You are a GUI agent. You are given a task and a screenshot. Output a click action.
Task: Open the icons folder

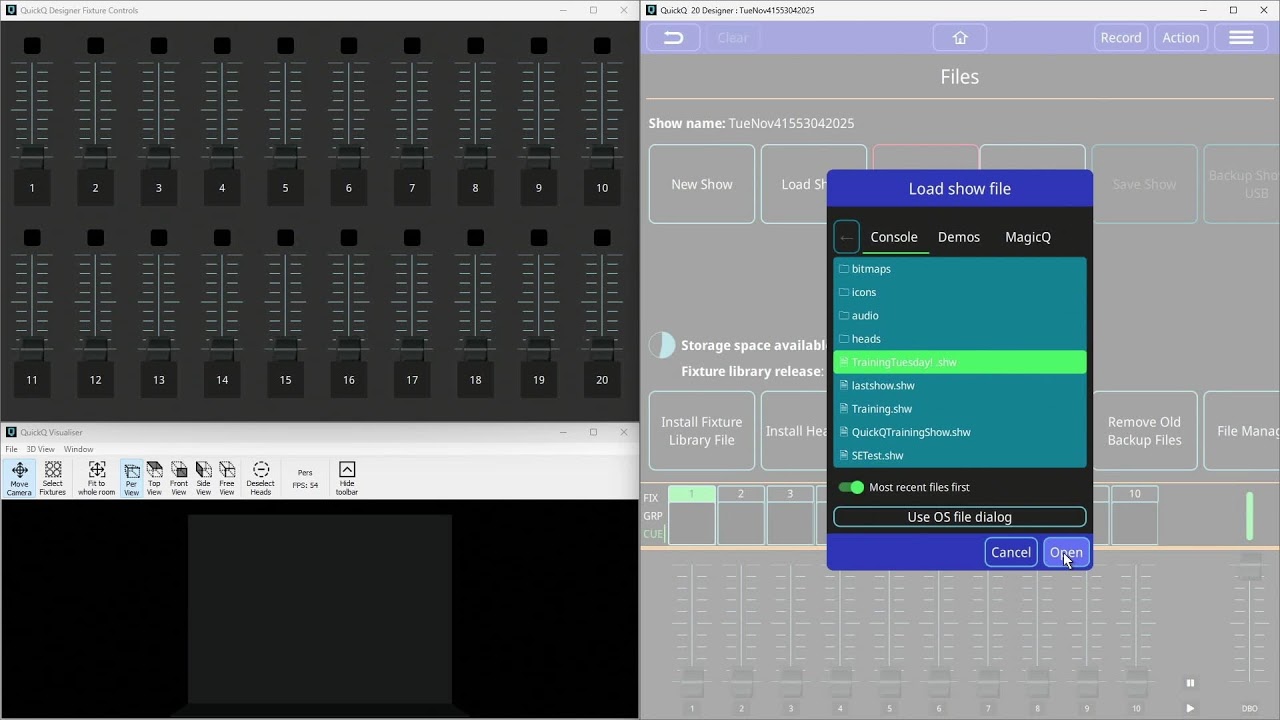pos(960,292)
